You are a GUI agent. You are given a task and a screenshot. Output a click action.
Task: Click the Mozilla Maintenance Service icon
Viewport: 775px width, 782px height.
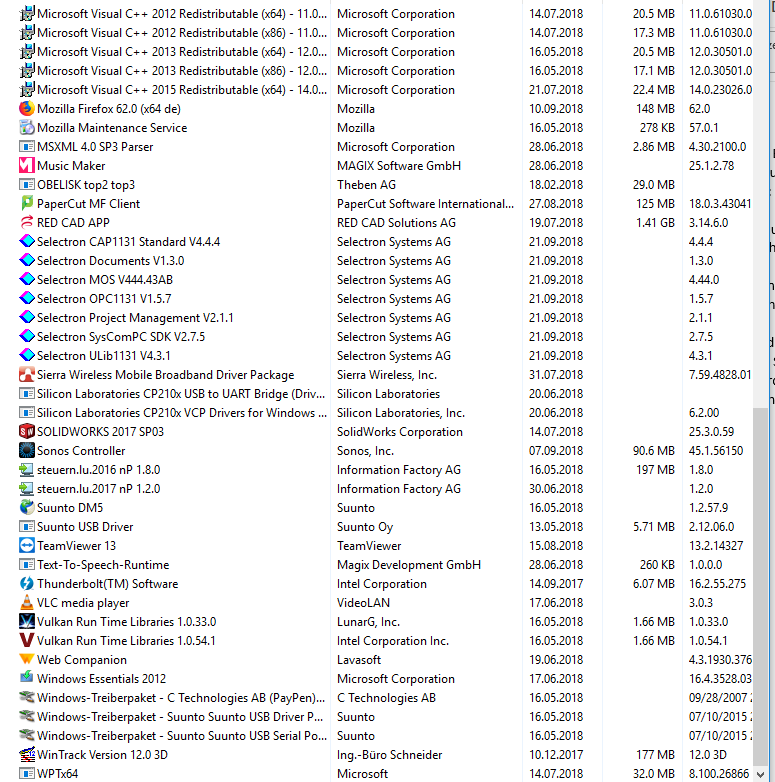[26, 128]
